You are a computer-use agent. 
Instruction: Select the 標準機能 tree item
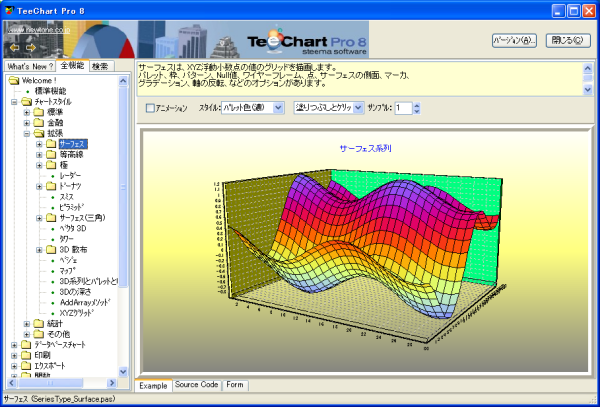pyautogui.click(x=50, y=91)
